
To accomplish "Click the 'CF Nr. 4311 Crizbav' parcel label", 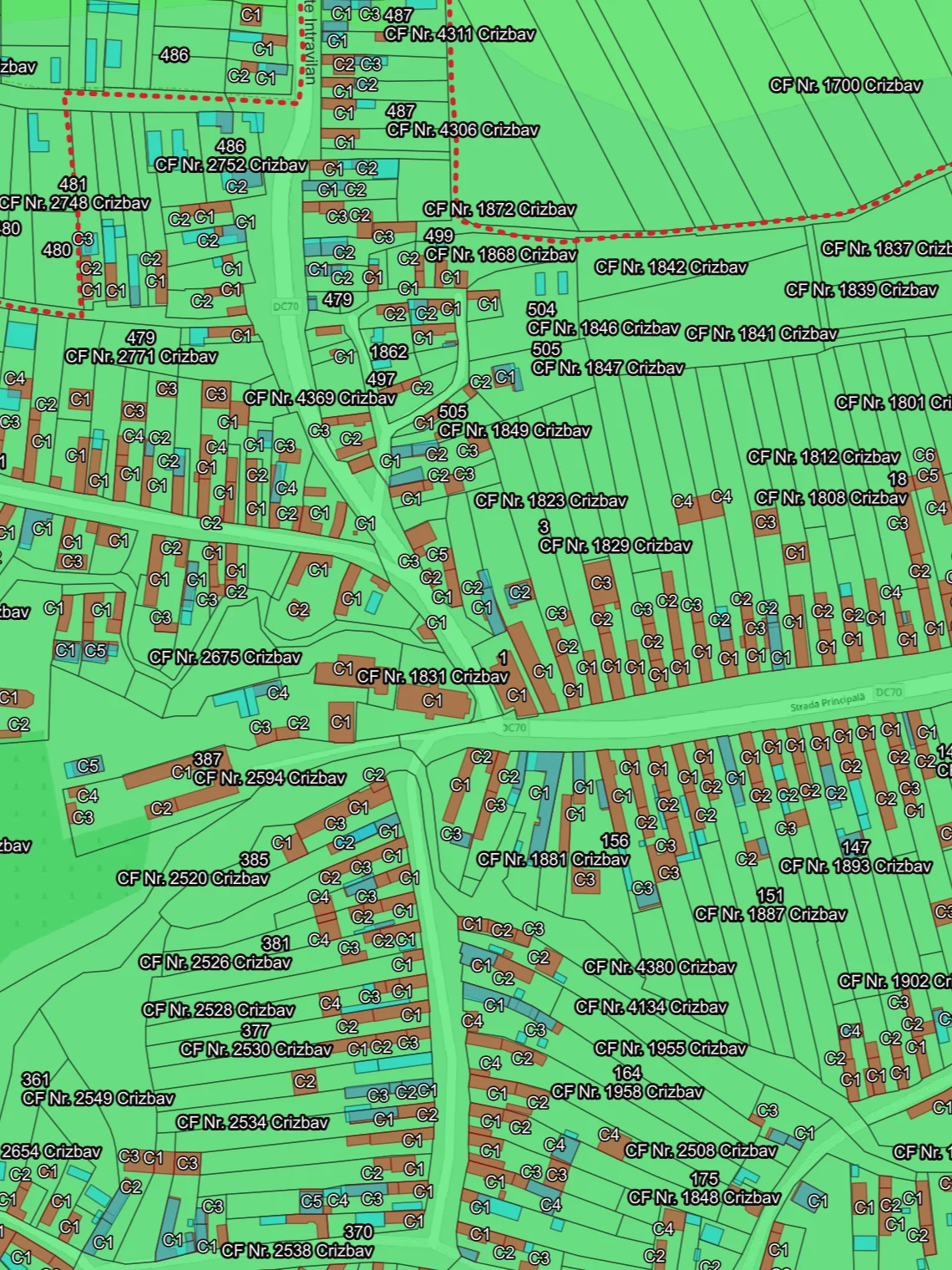I will 460,34.
